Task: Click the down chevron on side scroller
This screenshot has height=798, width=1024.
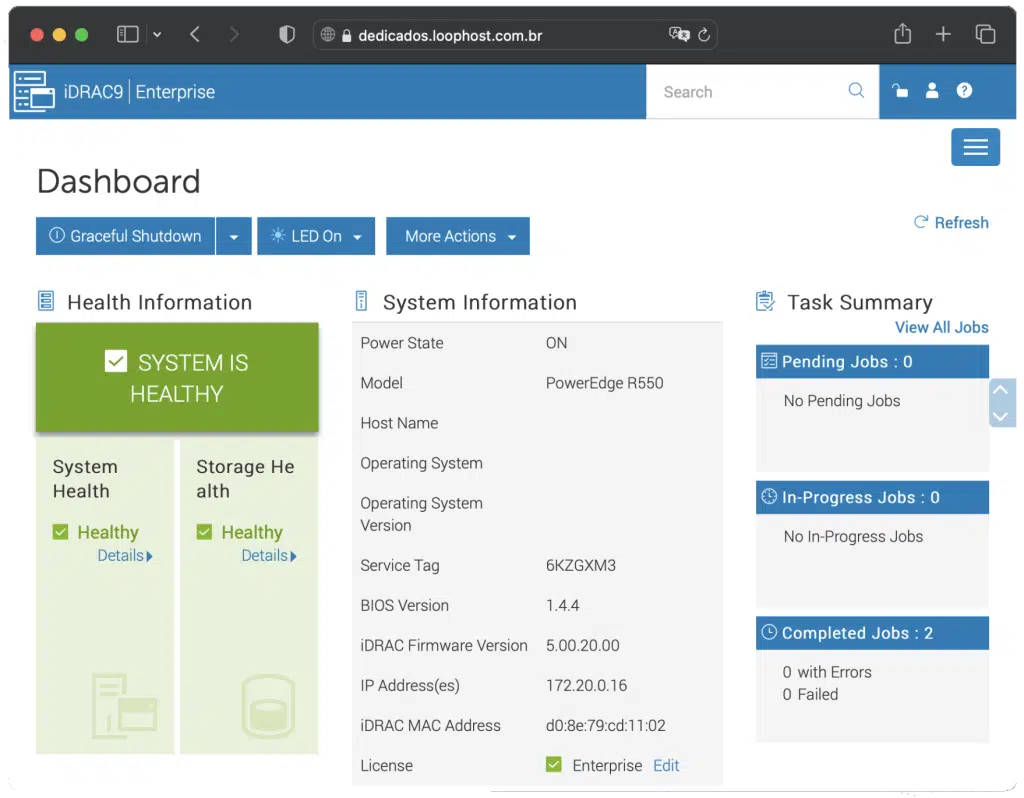Action: [x=1000, y=417]
